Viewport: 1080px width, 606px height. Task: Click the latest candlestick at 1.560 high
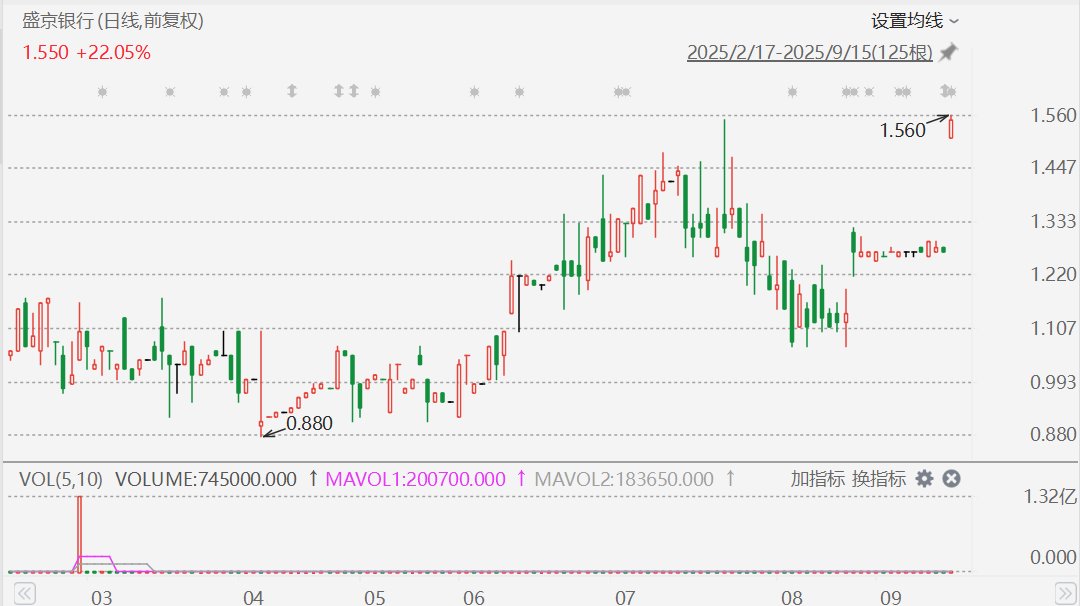click(x=951, y=128)
